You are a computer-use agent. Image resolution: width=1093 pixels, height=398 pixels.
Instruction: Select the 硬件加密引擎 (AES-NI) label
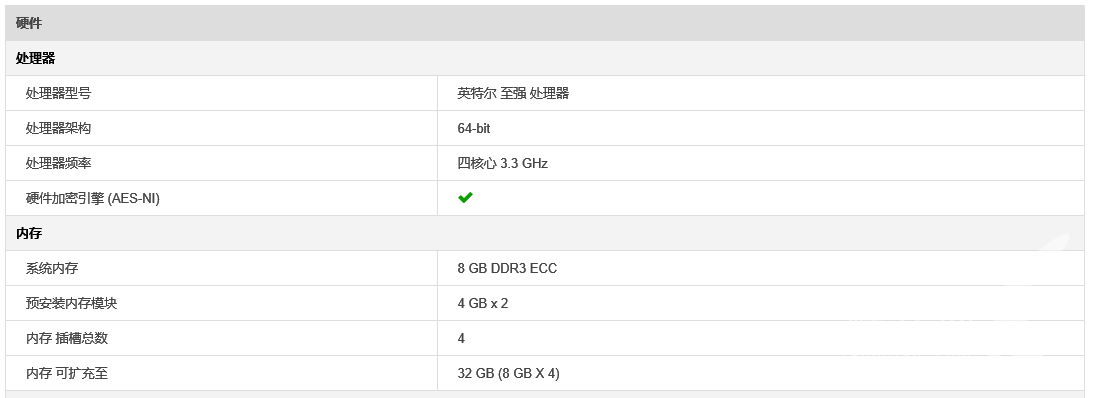(x=93, y=199)
